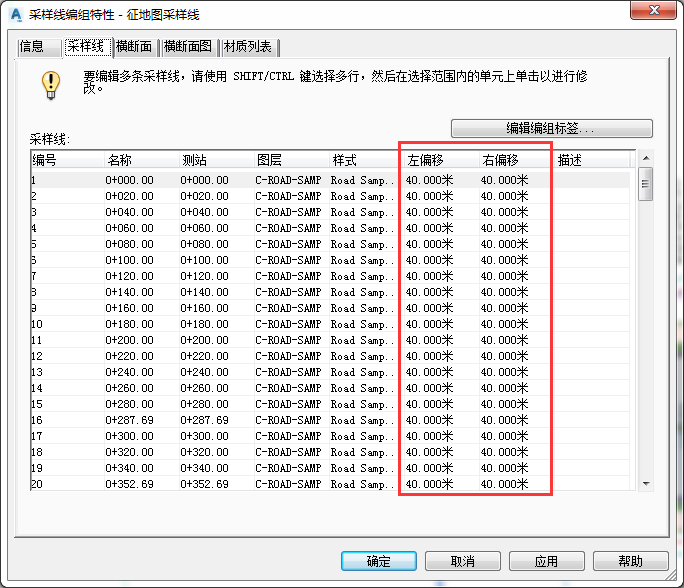Edit right offset 40.000米 in row 20
Image resolution: width=684 pixels, height=588 pixels.
tap(505, 484)
